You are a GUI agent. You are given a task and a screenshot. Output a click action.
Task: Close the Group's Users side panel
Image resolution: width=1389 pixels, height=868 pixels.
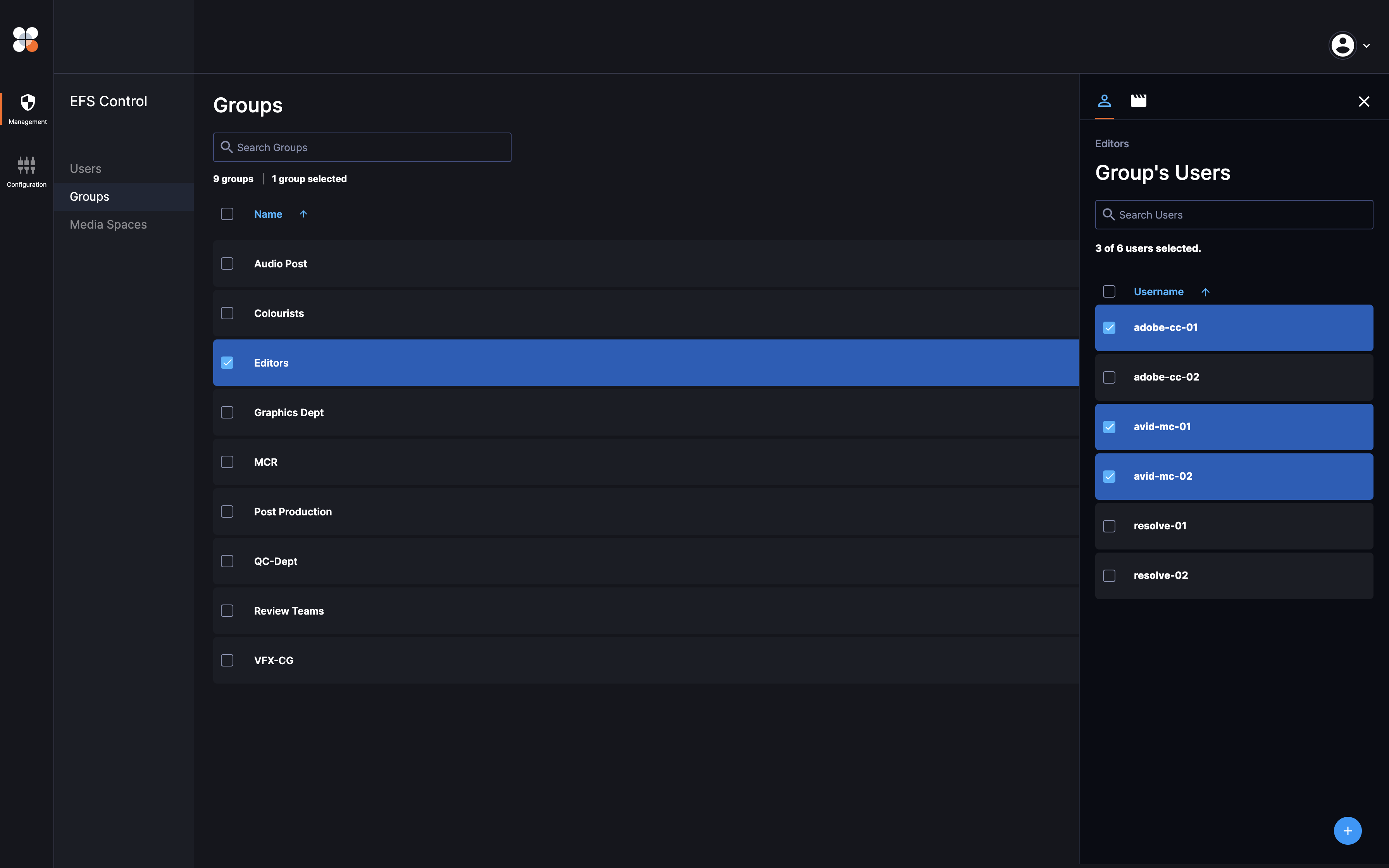pos(1364,102)
